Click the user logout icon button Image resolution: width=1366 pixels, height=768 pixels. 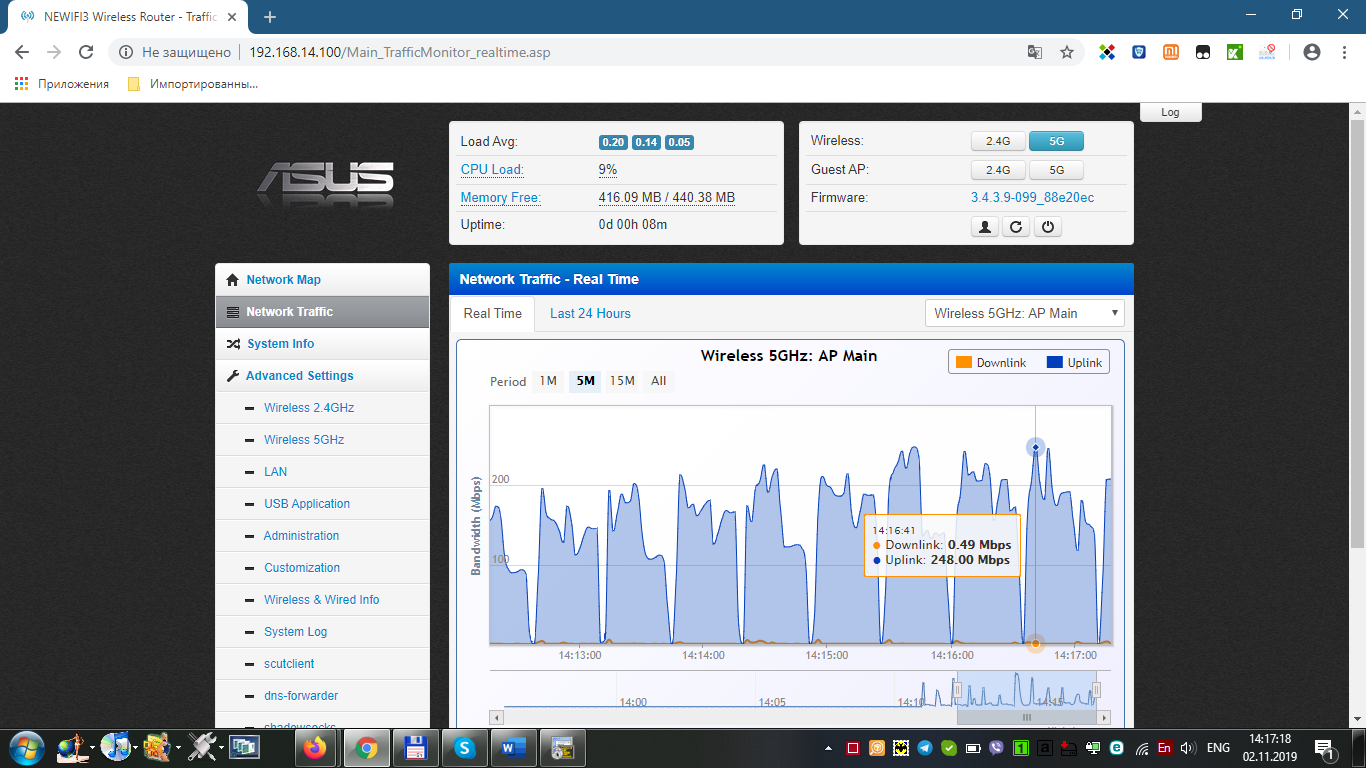985,227
